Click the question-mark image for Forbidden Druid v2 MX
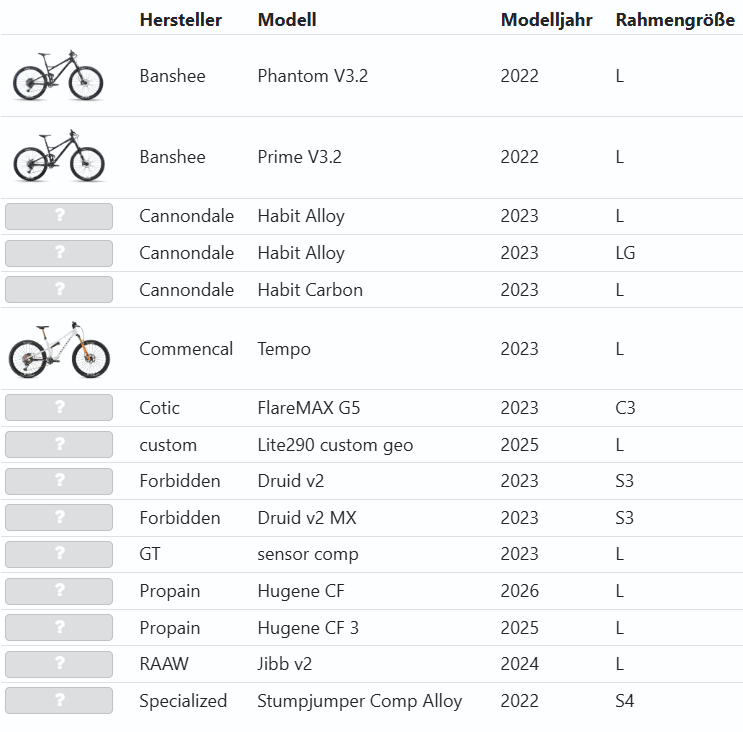Image resolution: width=743 pixels, height=732 pixels. coord(59,518)
